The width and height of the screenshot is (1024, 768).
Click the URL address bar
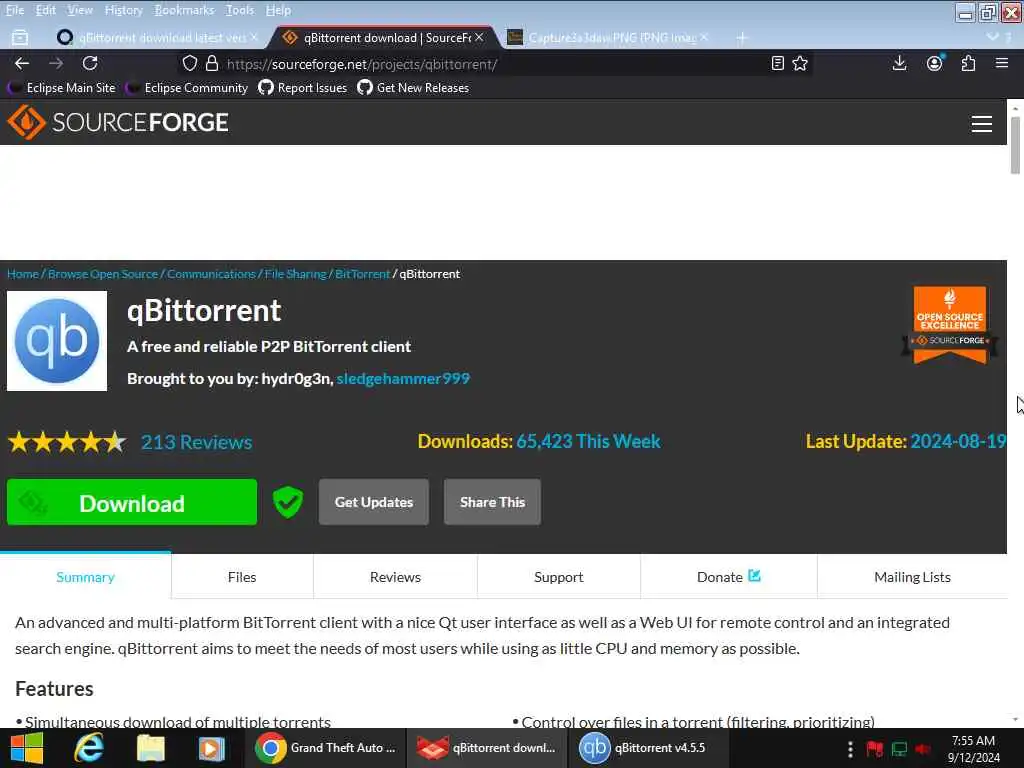(496, 63)
